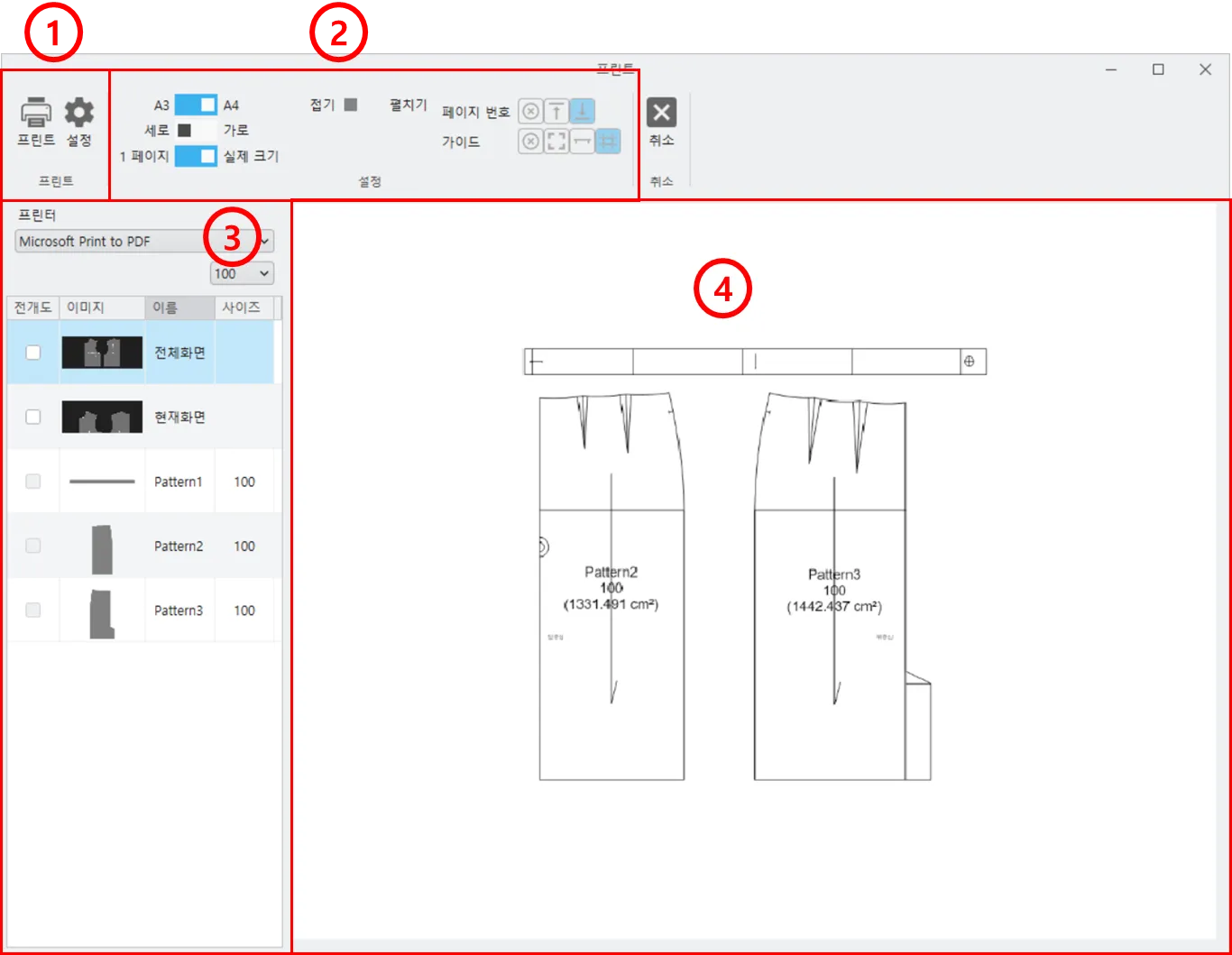Click the 이미지 column header
Screen dimensions: 1232x955
click(x=102, y=308)
